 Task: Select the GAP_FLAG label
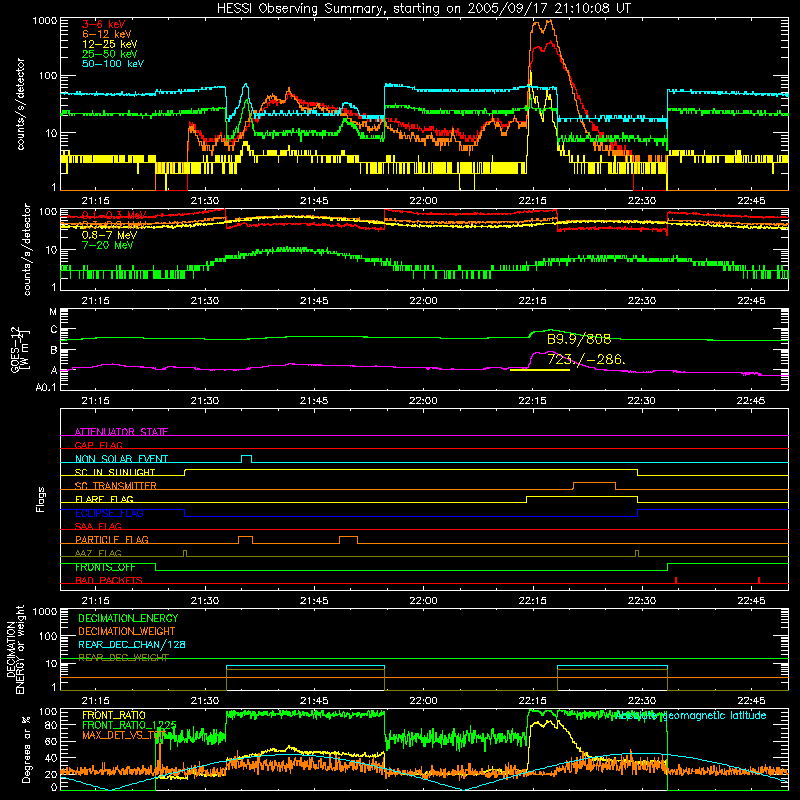coord(98,445)
